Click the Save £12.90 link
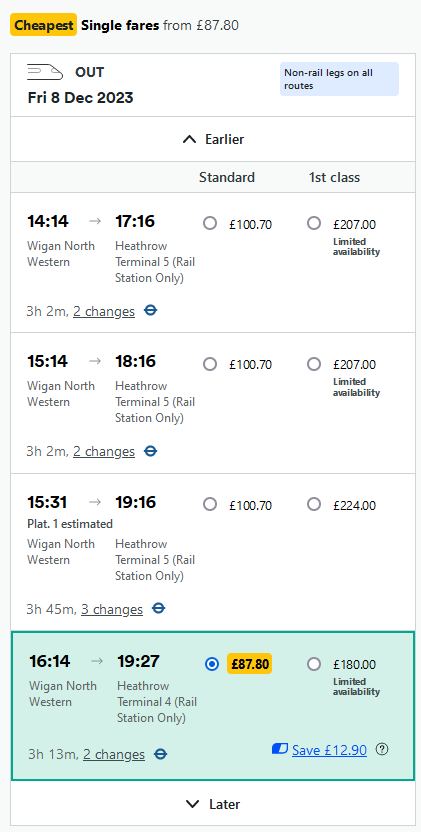 point(329,750)
